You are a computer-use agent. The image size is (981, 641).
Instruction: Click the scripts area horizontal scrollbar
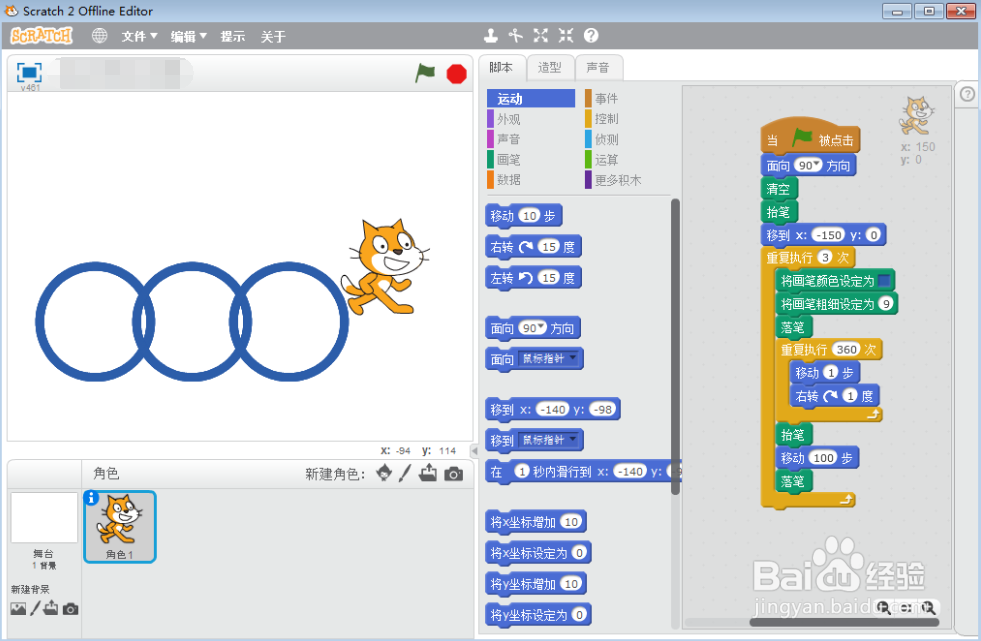pyautogui.click(x=844, y=622)
